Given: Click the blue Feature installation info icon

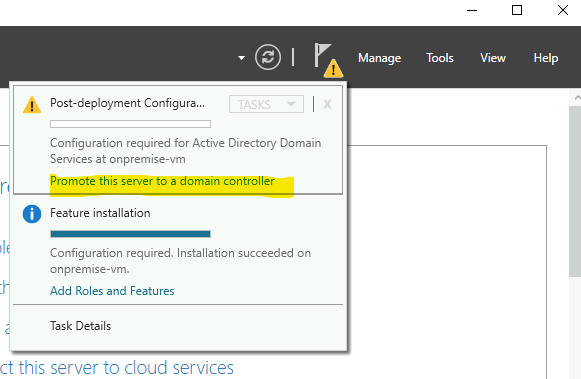Looking at the screenshot, I should (x=32, y=214).
